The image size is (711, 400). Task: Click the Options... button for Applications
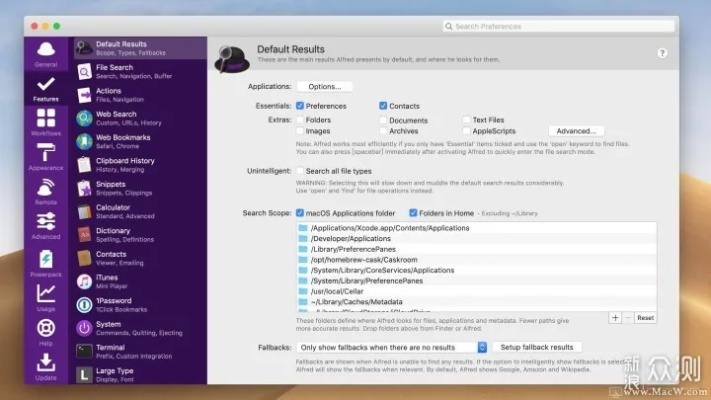[x=324, y=87]
